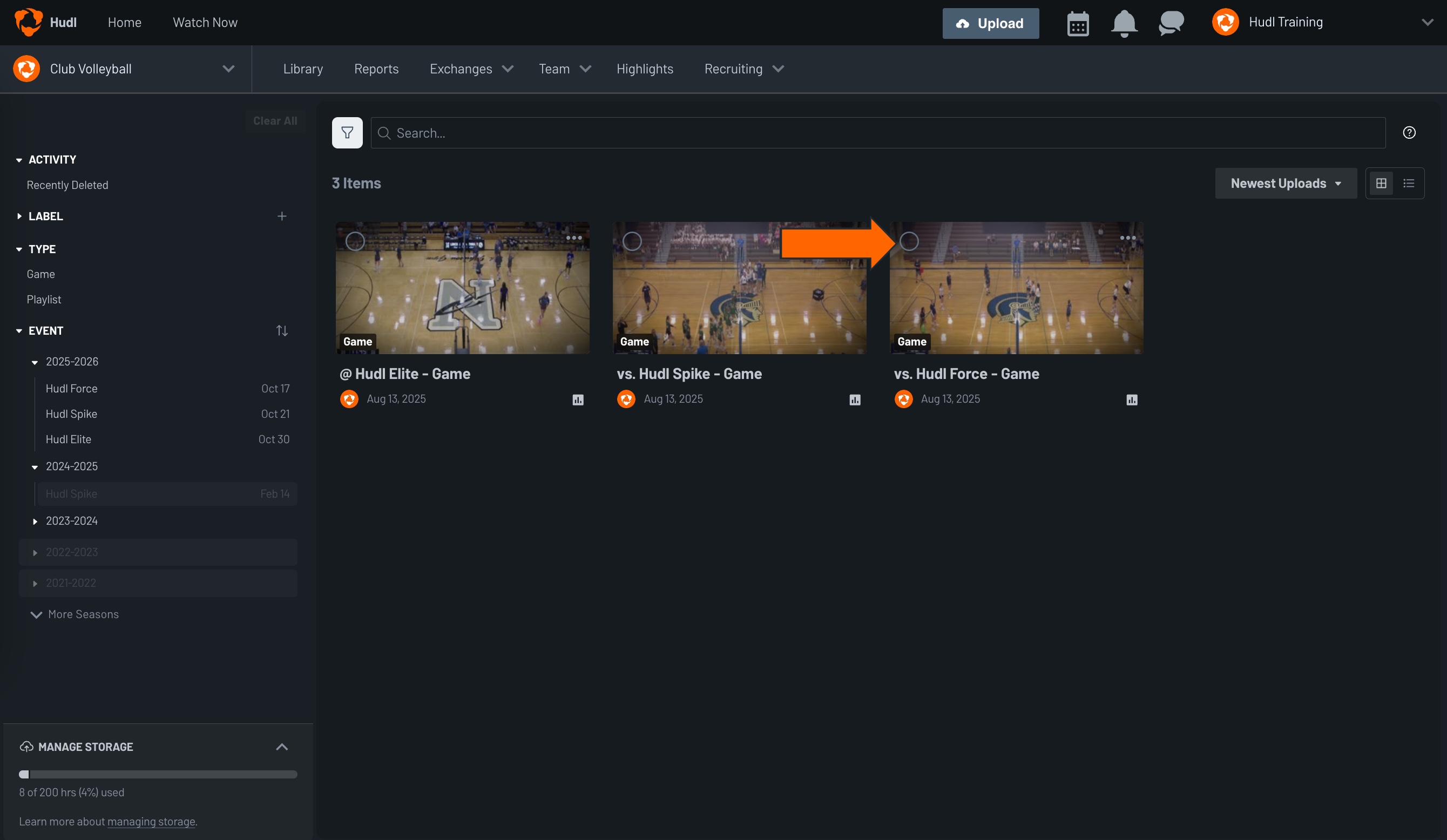Filter by Game type
Image resolution: width=1447 pixels, height=840 pixels.
pyautogui.click(x=41, y=274)
